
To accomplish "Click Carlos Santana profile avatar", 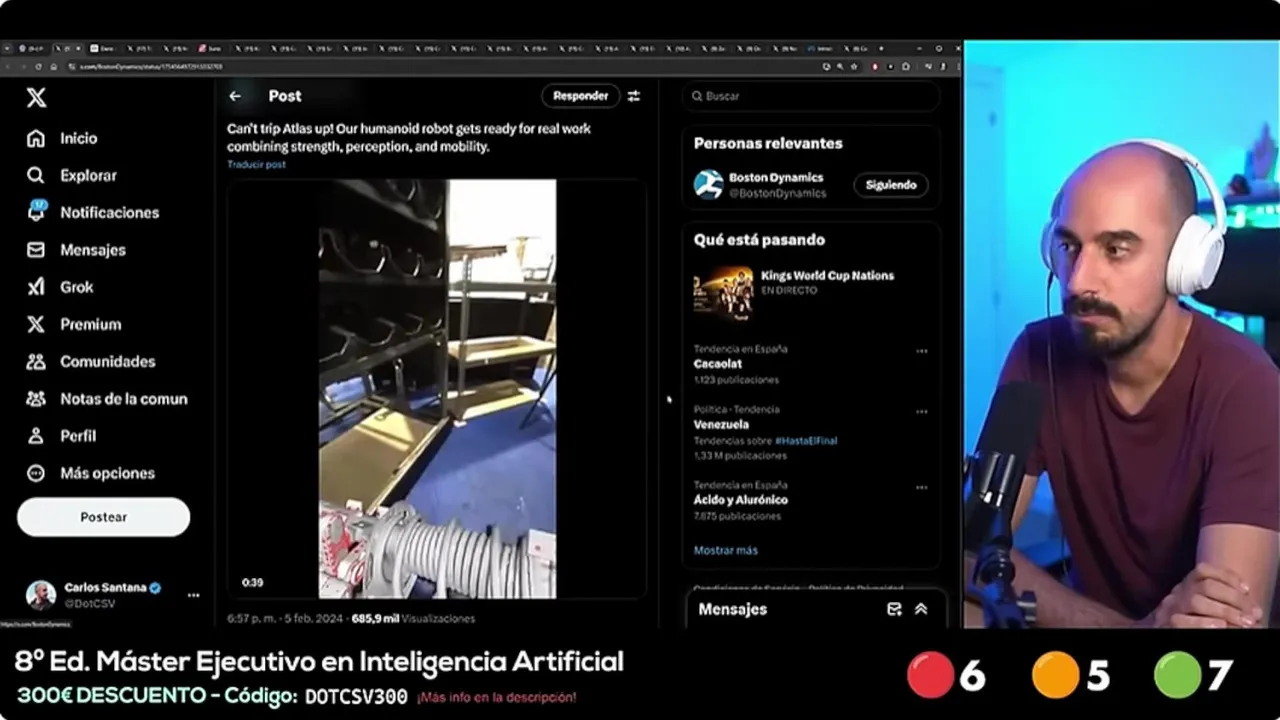I will 41,595.
